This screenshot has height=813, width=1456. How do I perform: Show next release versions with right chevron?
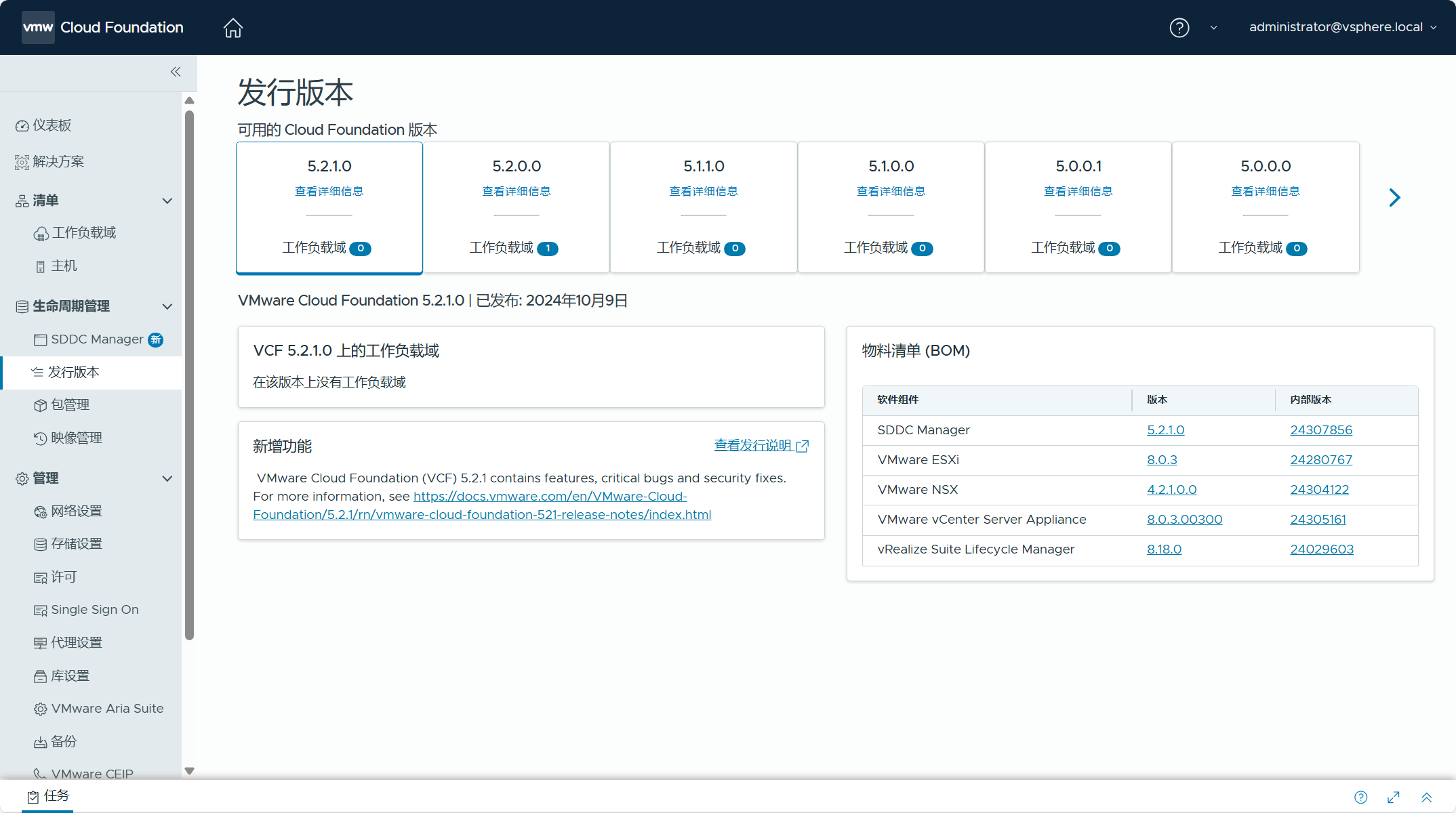point(1394,198)
